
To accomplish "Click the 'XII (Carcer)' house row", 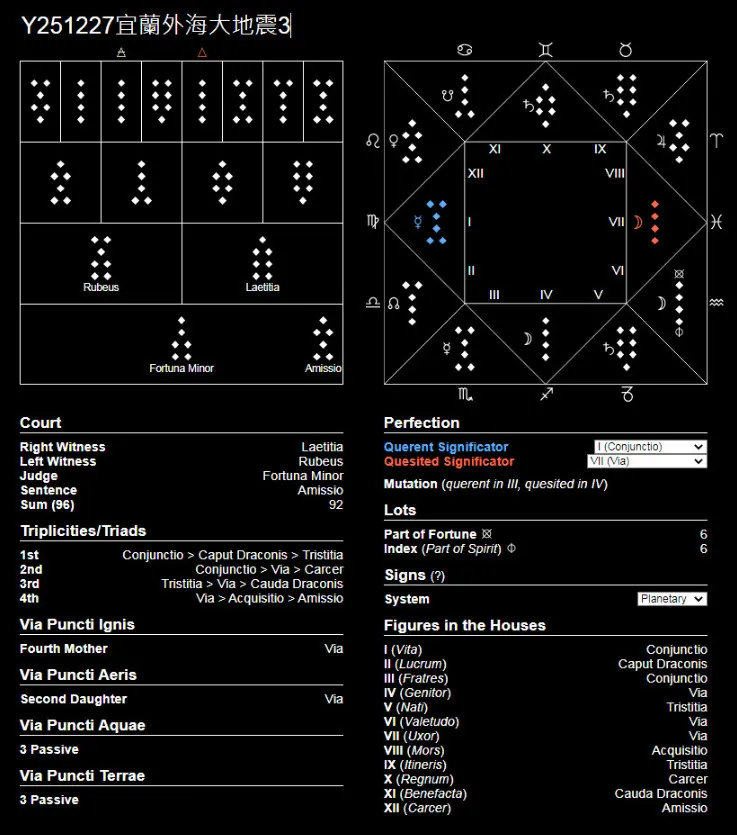I will point(545,808).
